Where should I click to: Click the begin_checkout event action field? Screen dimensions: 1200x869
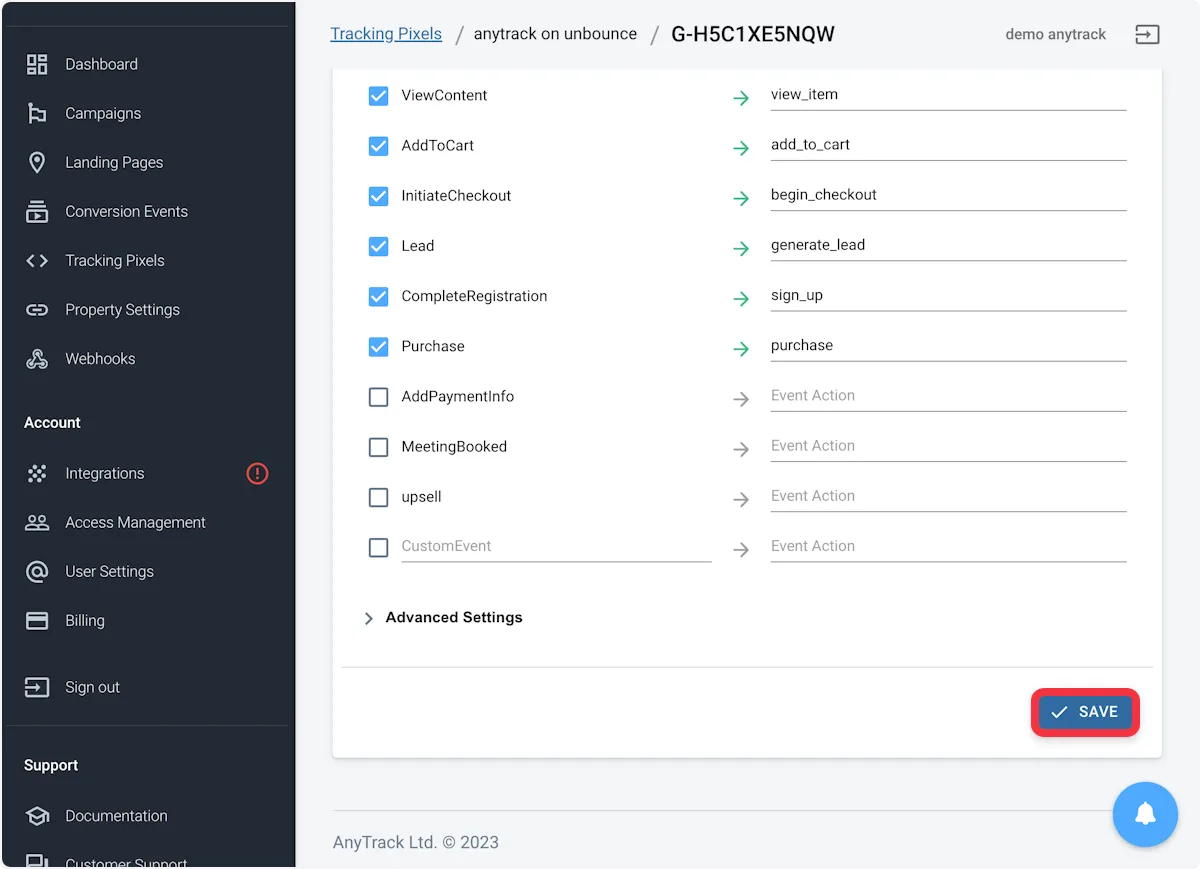948,195
